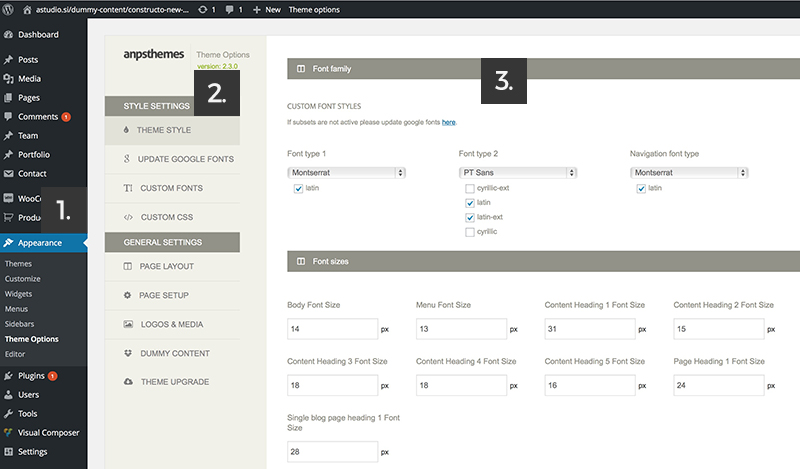Enable cyrillic subset checkbox
Image resolution: width=800 pixels, height=469 pixels.
(x=470, y=232)
